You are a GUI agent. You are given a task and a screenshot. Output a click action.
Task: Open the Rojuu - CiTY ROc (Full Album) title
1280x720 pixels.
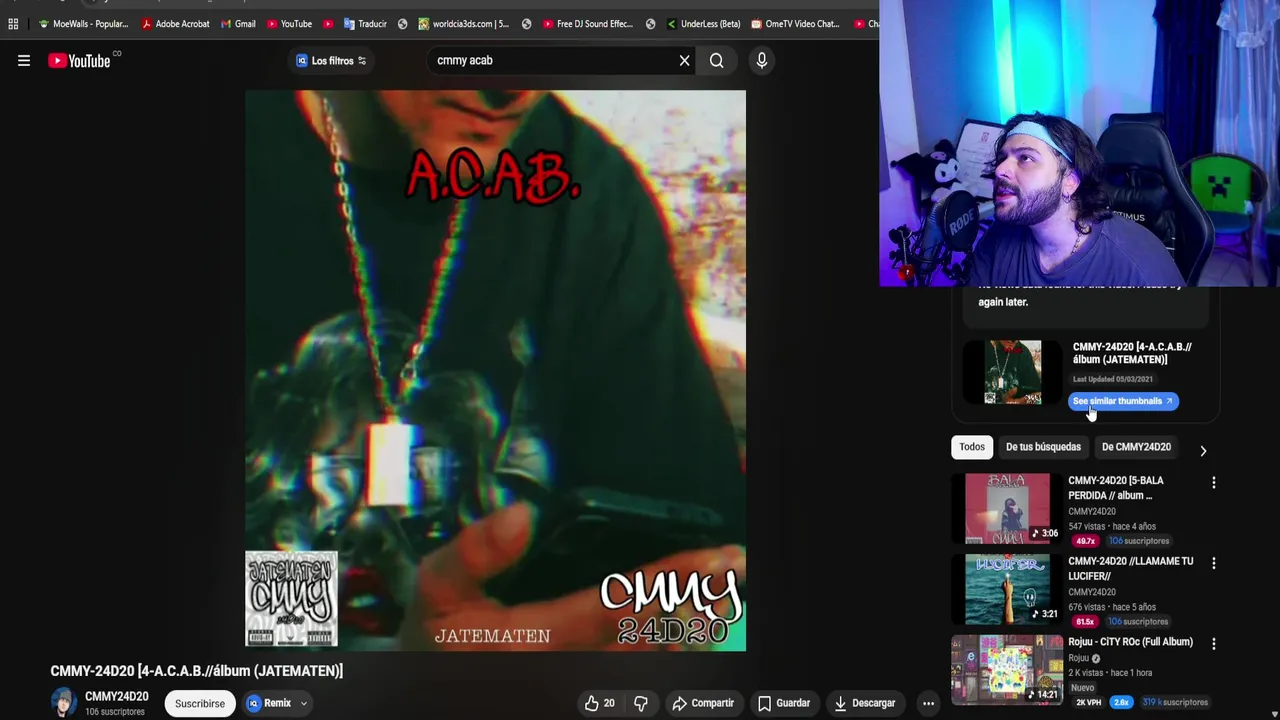point(1130,642)
